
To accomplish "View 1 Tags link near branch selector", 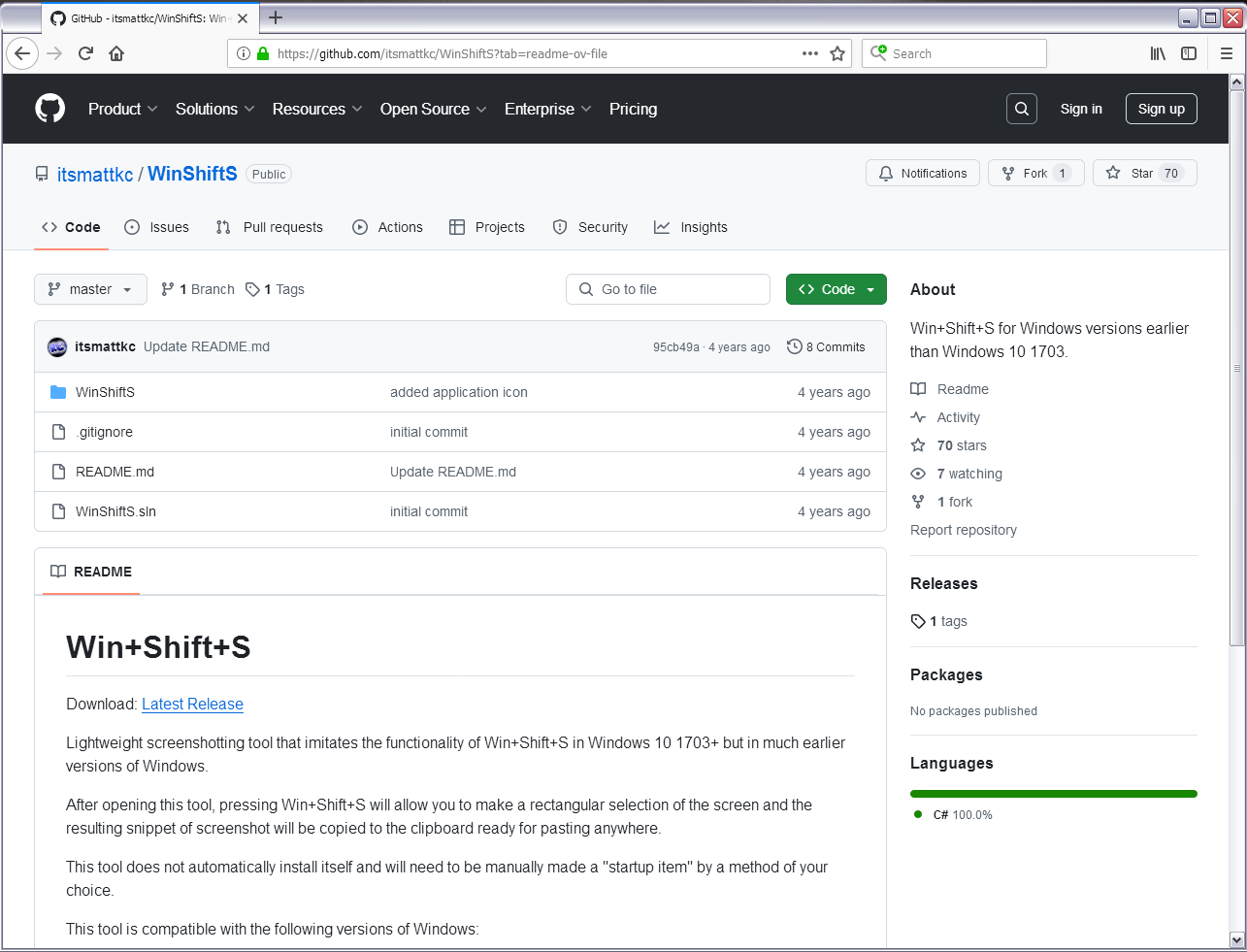I will pyautogui.click(x=276, y=289).
